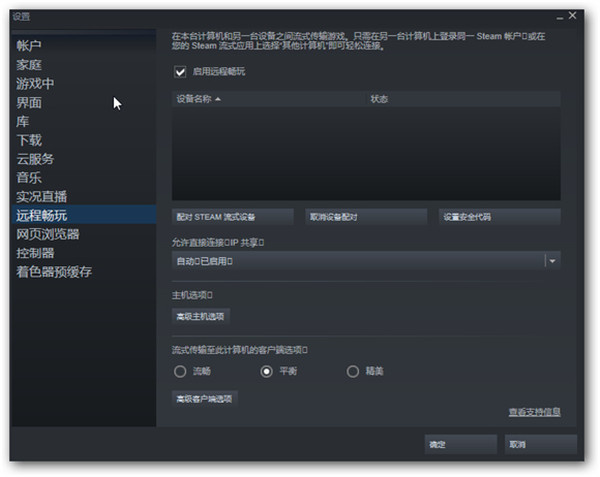Open 高级客户端选项 settings
The image size is (600, 477).
click(204, 398)
